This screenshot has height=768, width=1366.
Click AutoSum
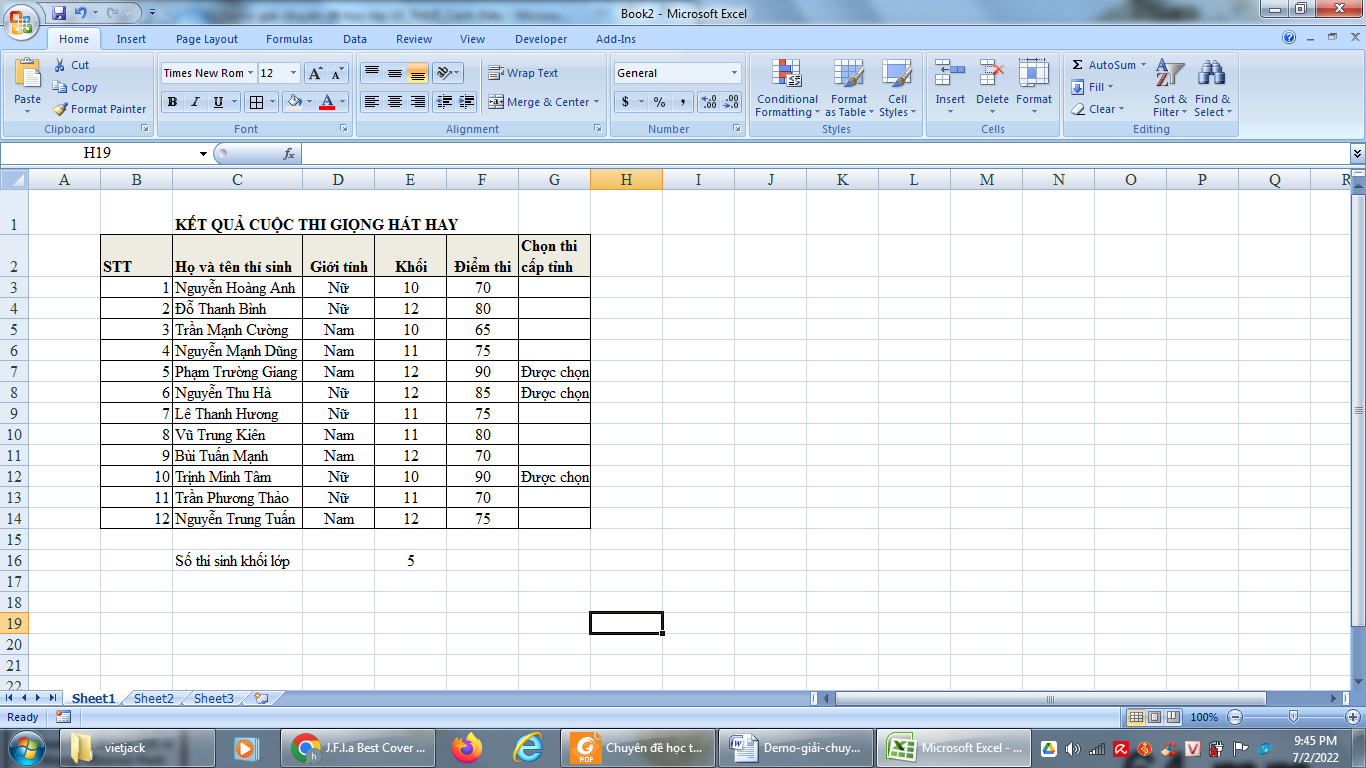point(1104,65)
